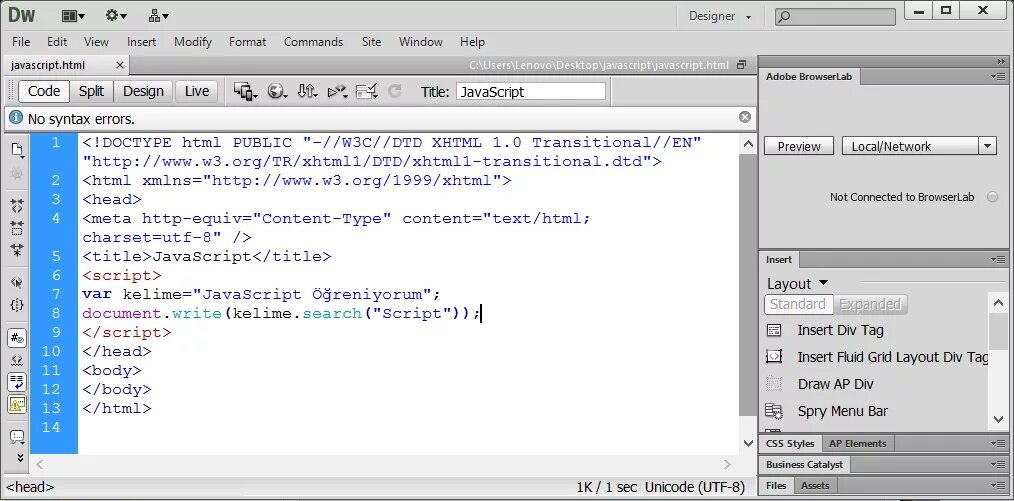Show more coding toolbar tools chevron
1014x501 pixels.
click(19, 456)
